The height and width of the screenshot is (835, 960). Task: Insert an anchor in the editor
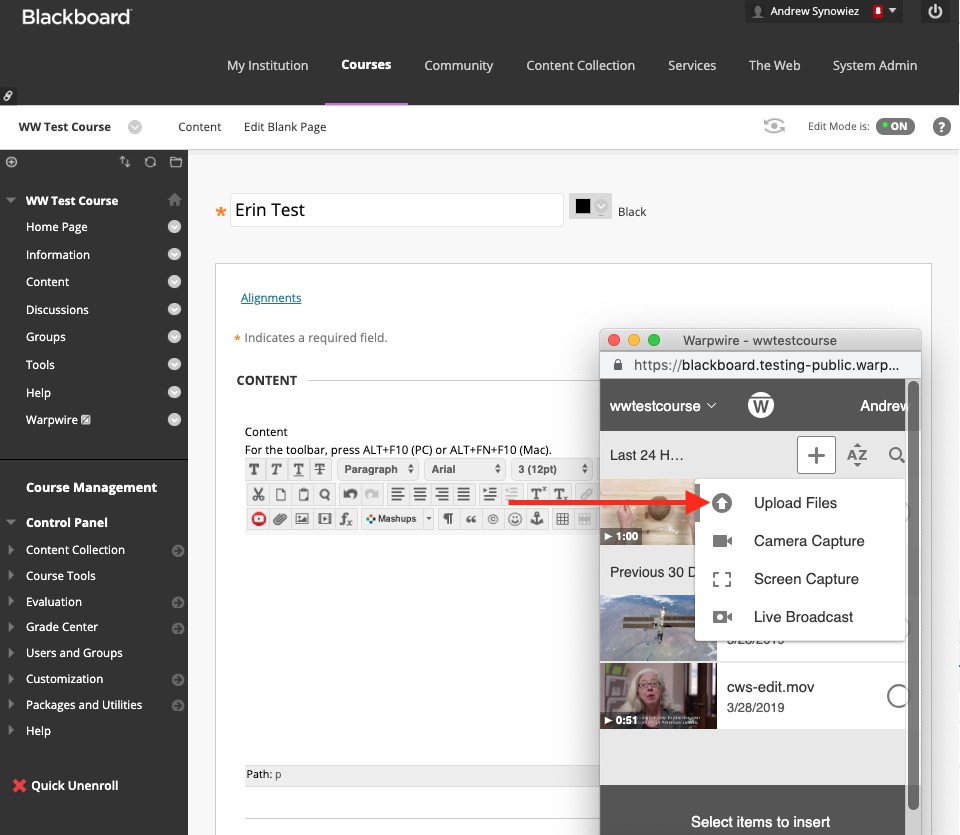[537, 519]
